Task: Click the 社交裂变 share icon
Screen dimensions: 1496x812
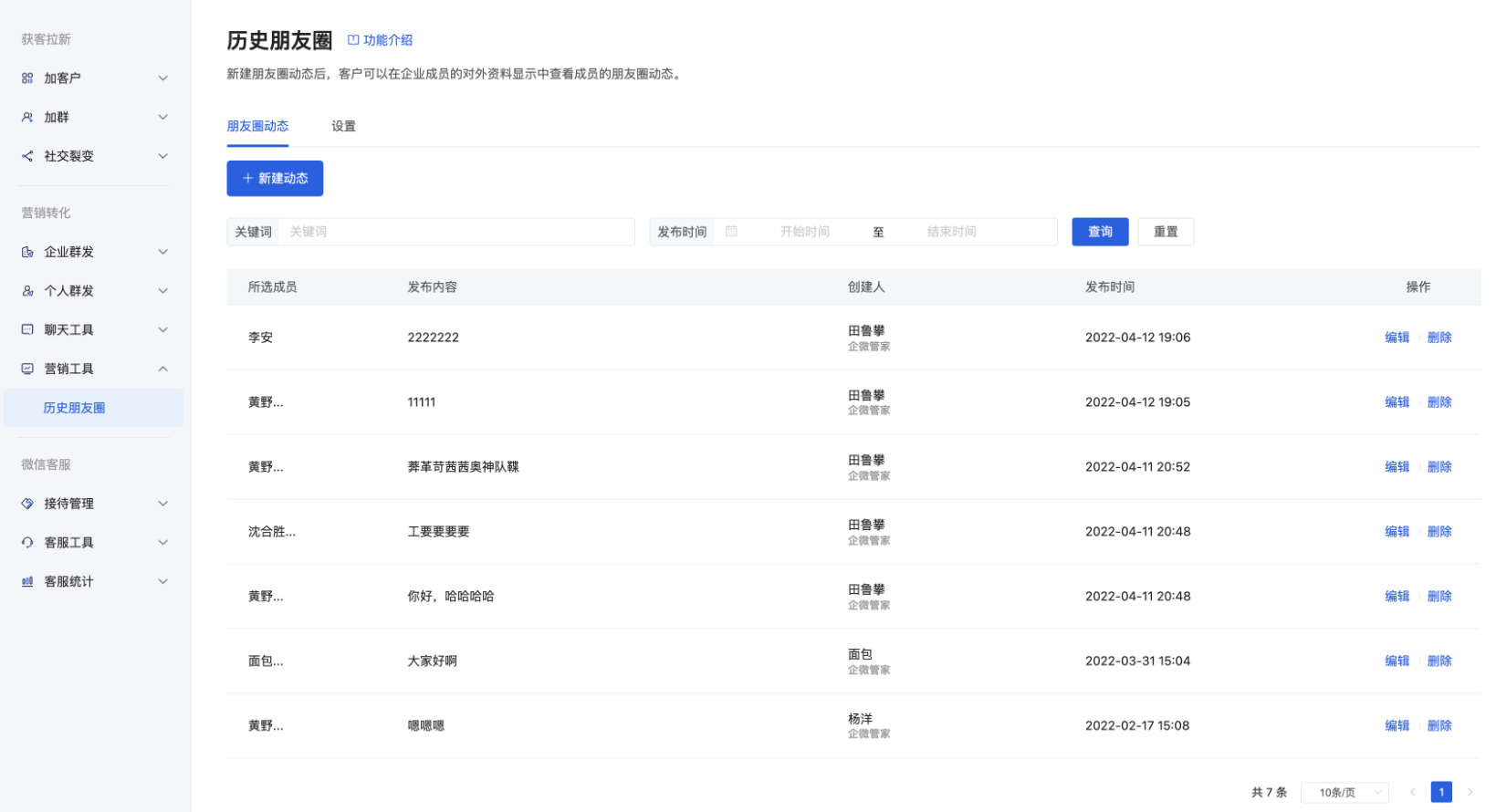Action: (27, 156)
